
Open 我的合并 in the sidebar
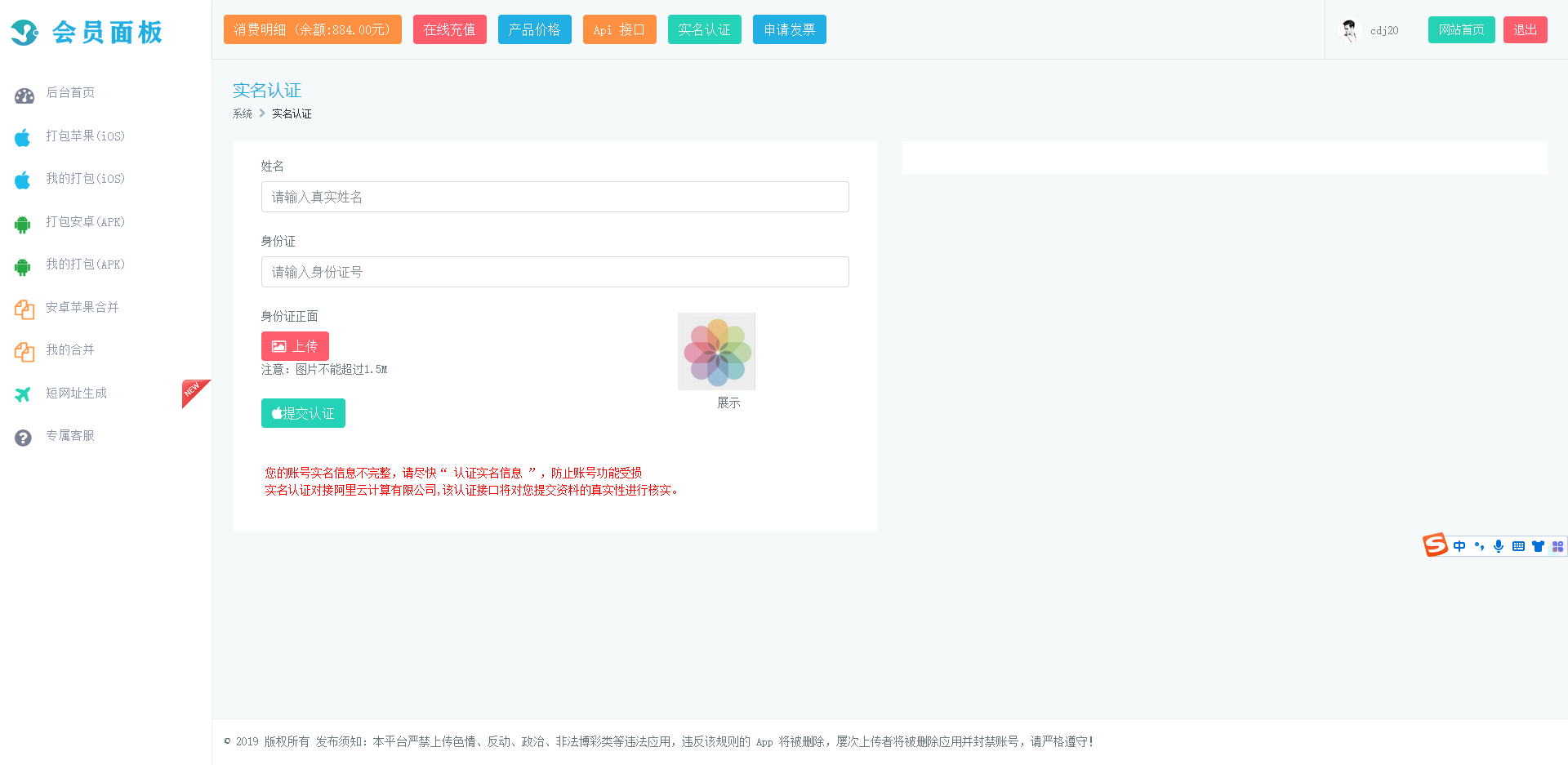click(70, 350)
